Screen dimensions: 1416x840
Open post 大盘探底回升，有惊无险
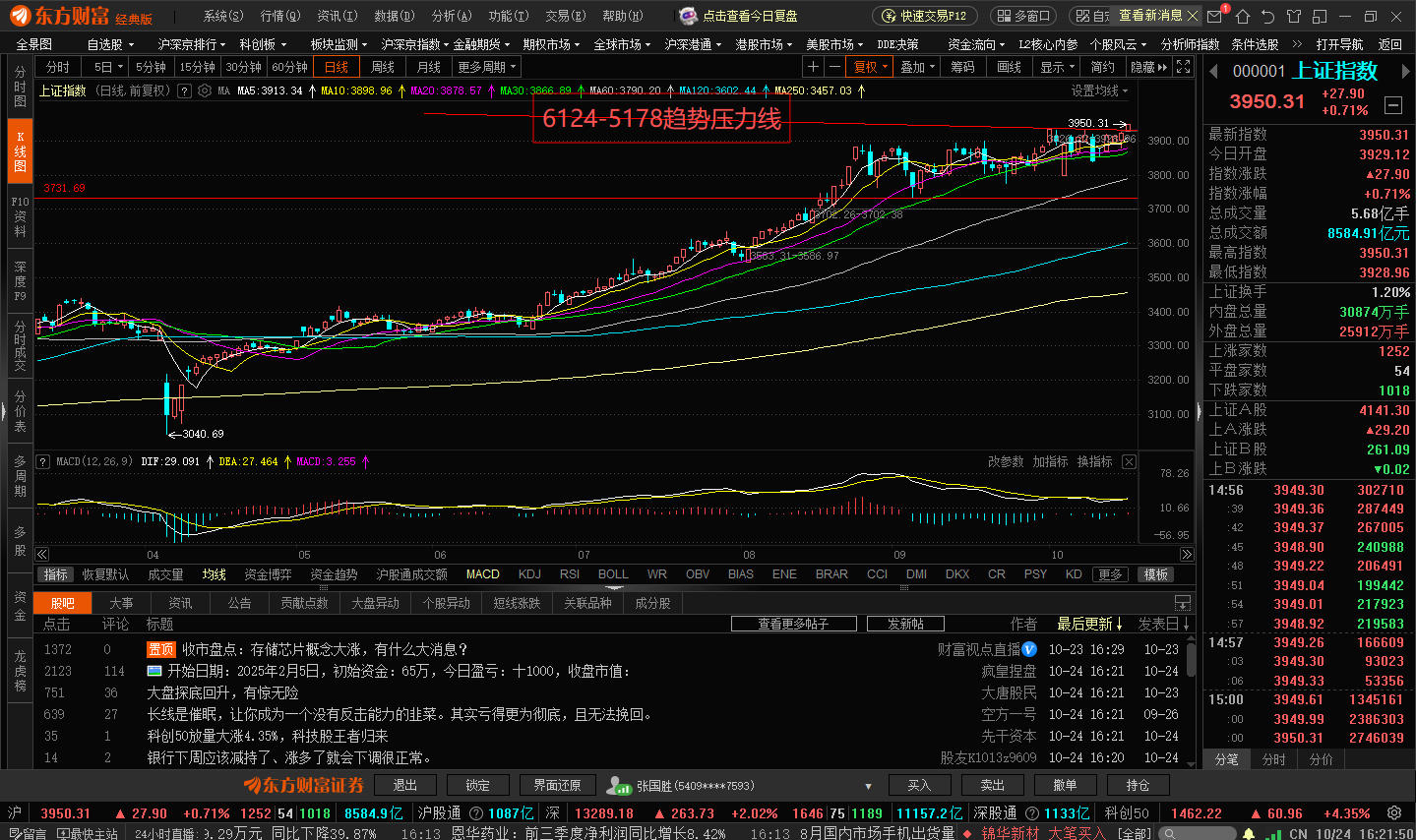pos(222,692)
